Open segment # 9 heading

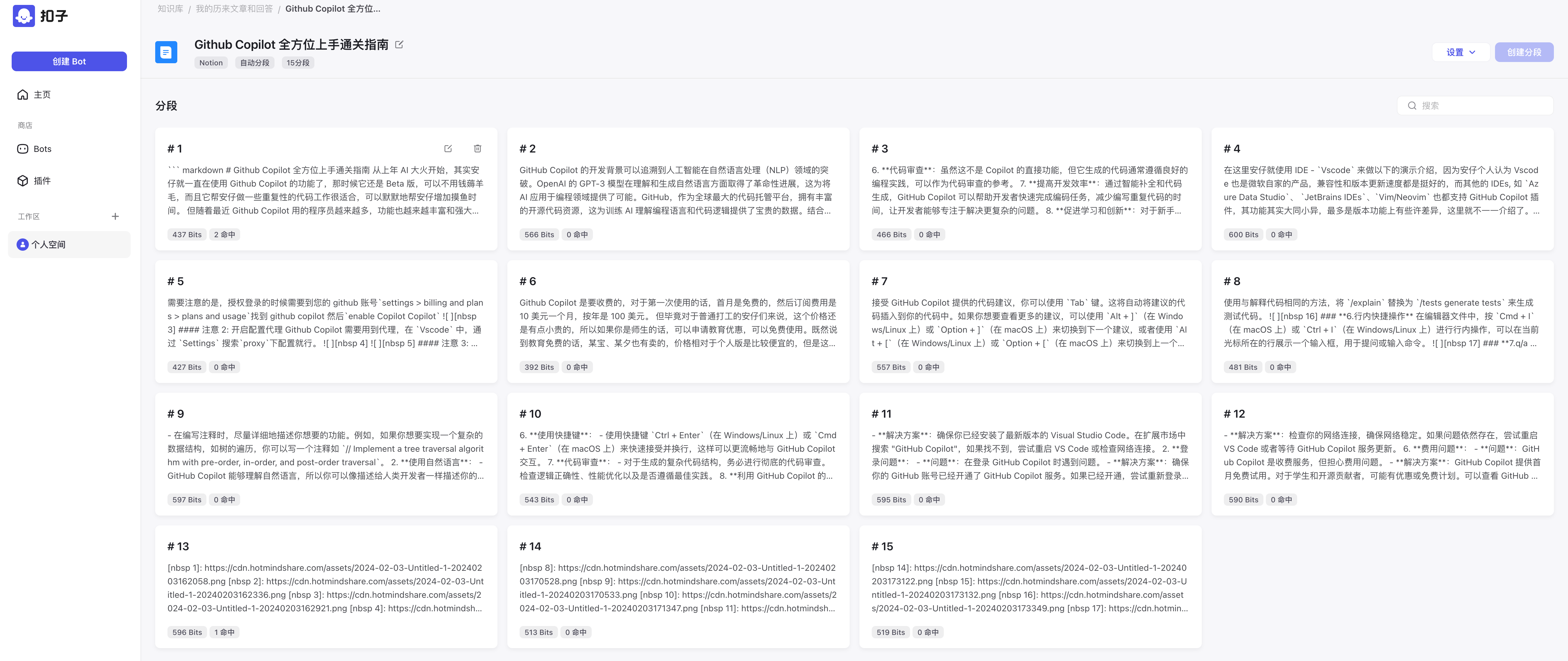pos(176,414)
